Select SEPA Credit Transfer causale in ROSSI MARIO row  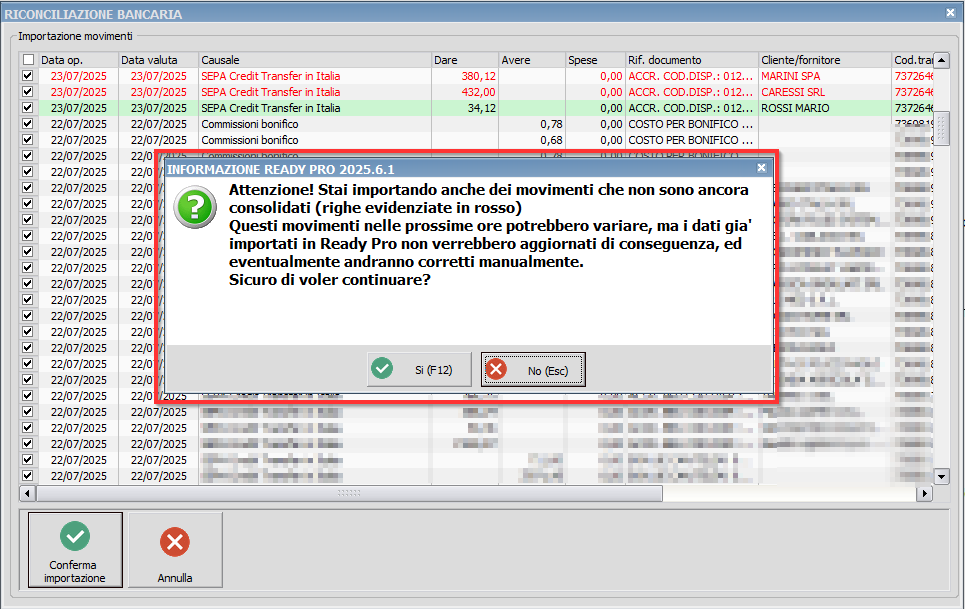pyautogui.click(x=271, y=108)
